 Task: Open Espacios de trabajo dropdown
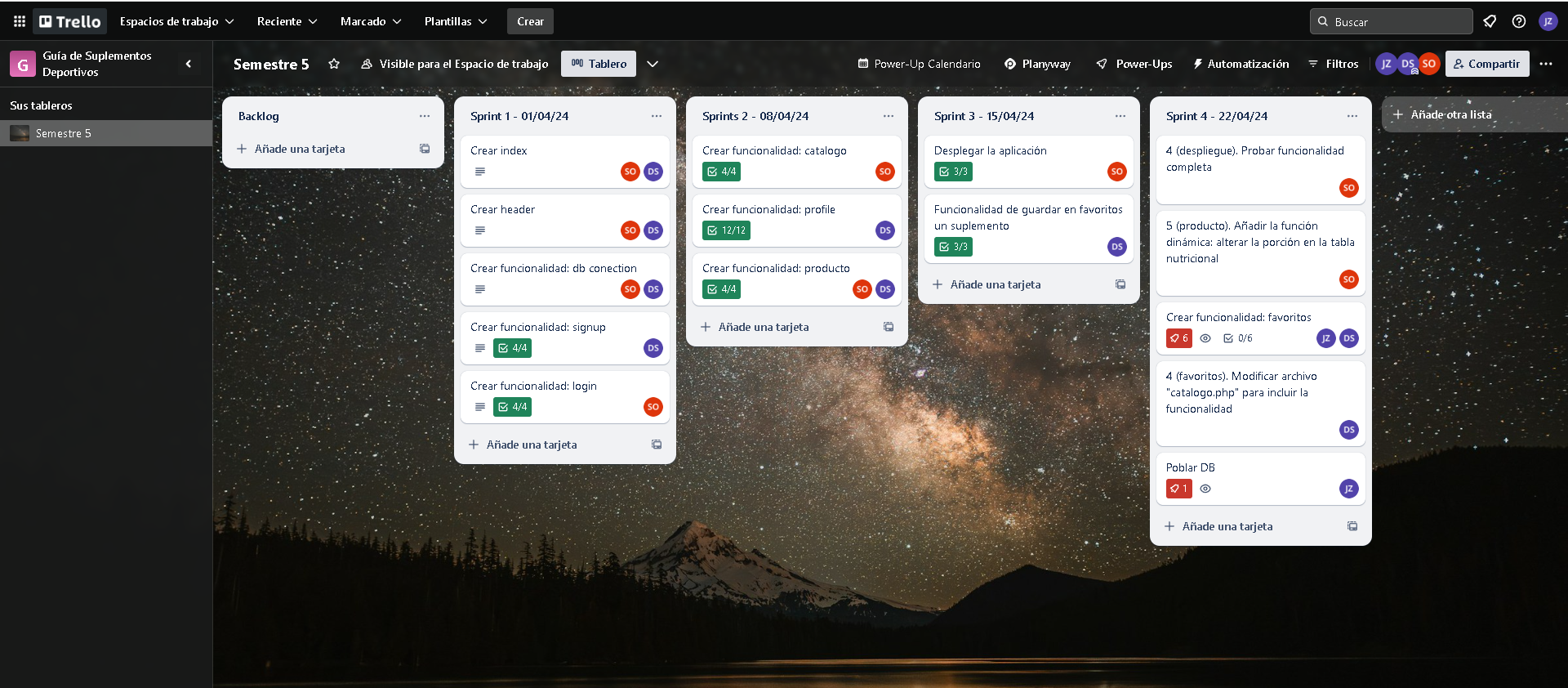click(x=176, y=21)
